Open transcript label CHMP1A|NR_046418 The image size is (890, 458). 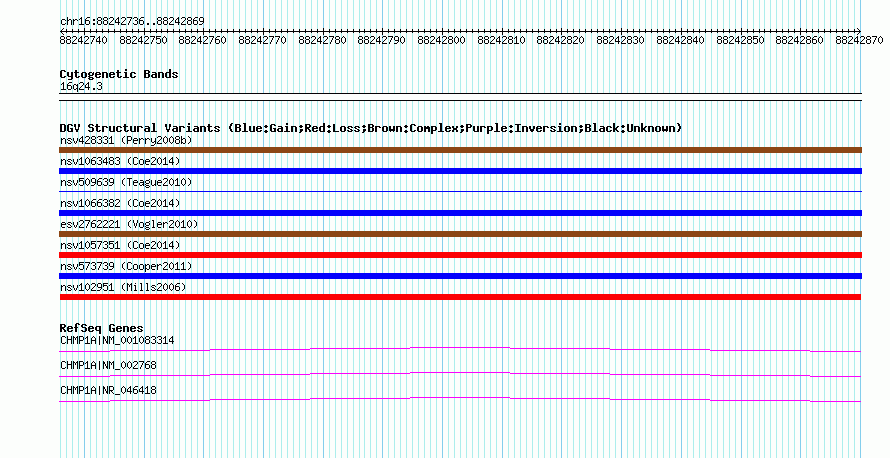click(x=108, y=390)
